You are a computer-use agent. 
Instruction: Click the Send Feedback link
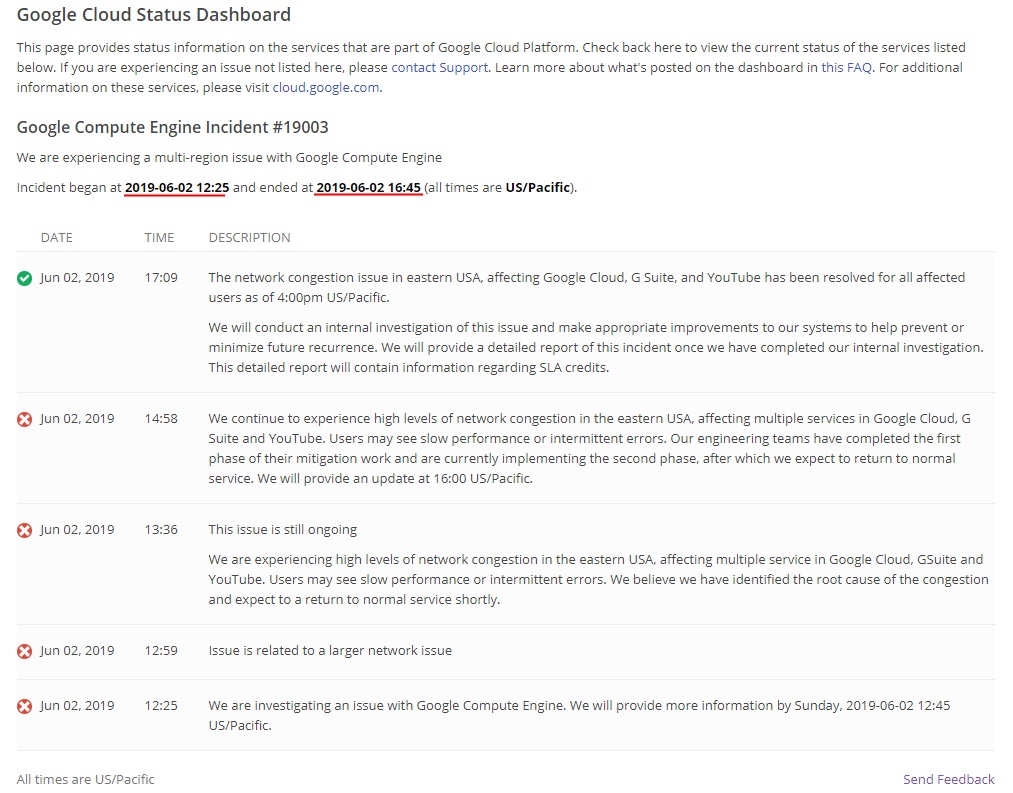click(948, 779)
